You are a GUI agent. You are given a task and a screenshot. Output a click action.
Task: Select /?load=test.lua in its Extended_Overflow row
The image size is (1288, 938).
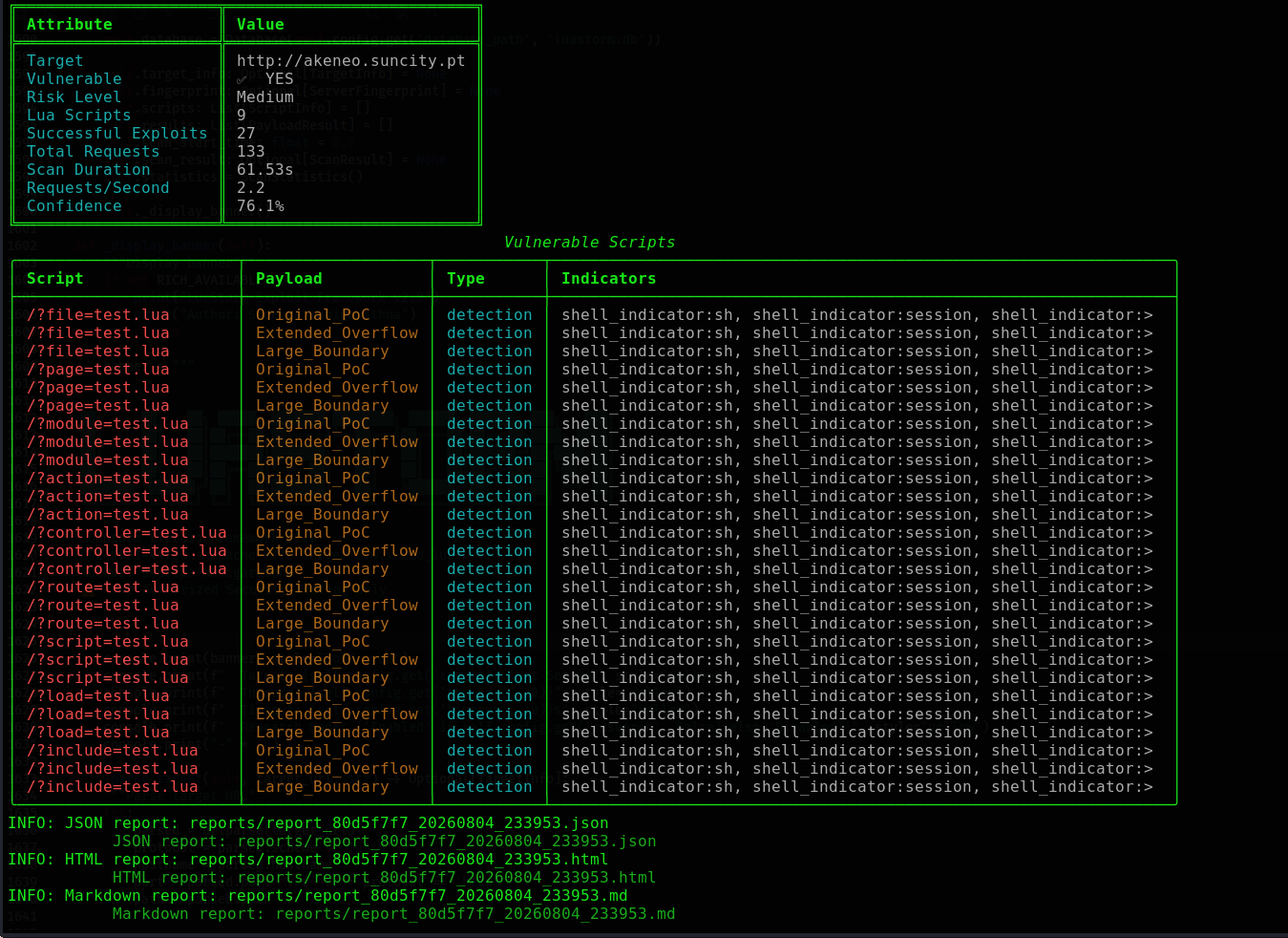(x=97, y=714)
